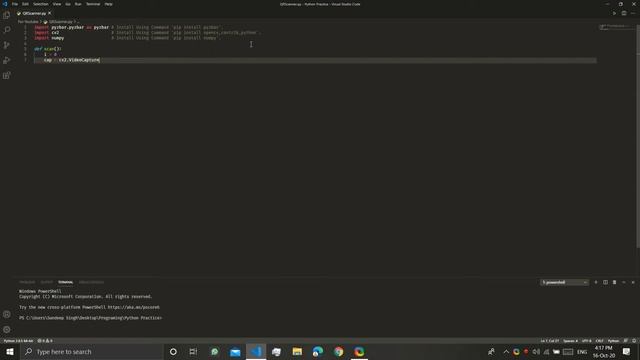Change language mode Python in status bar
Screen dimensions: 640x360
(613, 340)
